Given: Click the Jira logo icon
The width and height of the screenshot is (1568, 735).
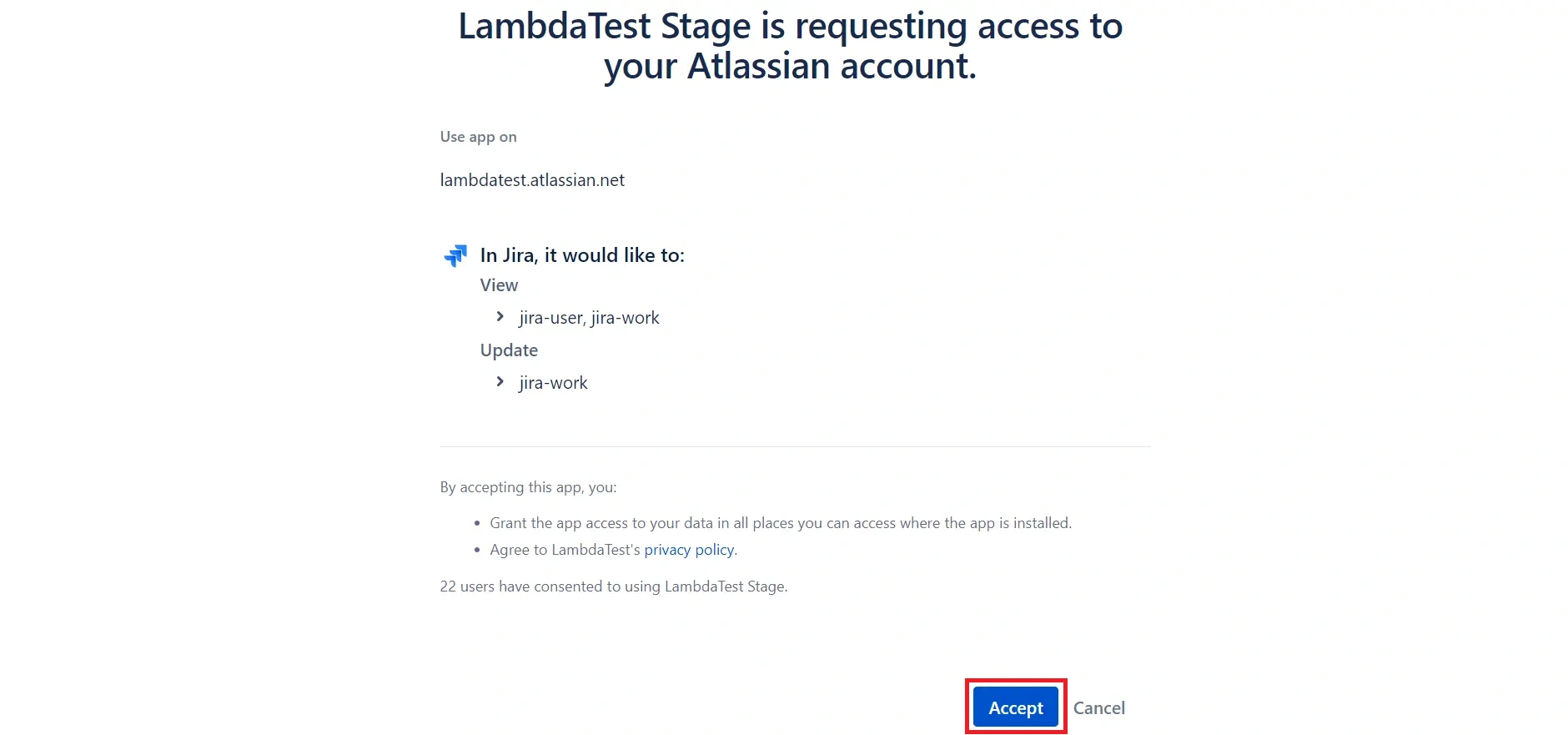Looking at the screenshot, I should [455, 255].
